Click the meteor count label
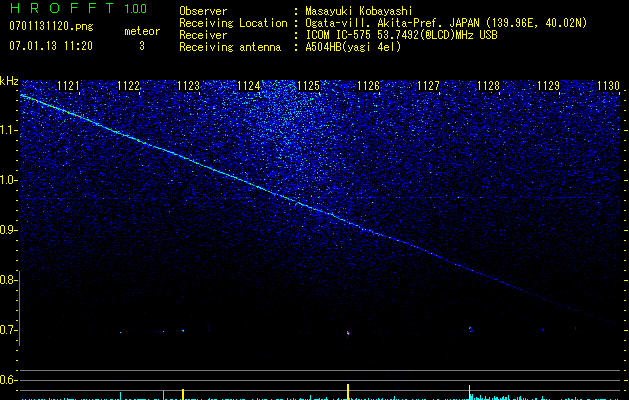Viewport: 629px width, 400px height. (142, 31)
